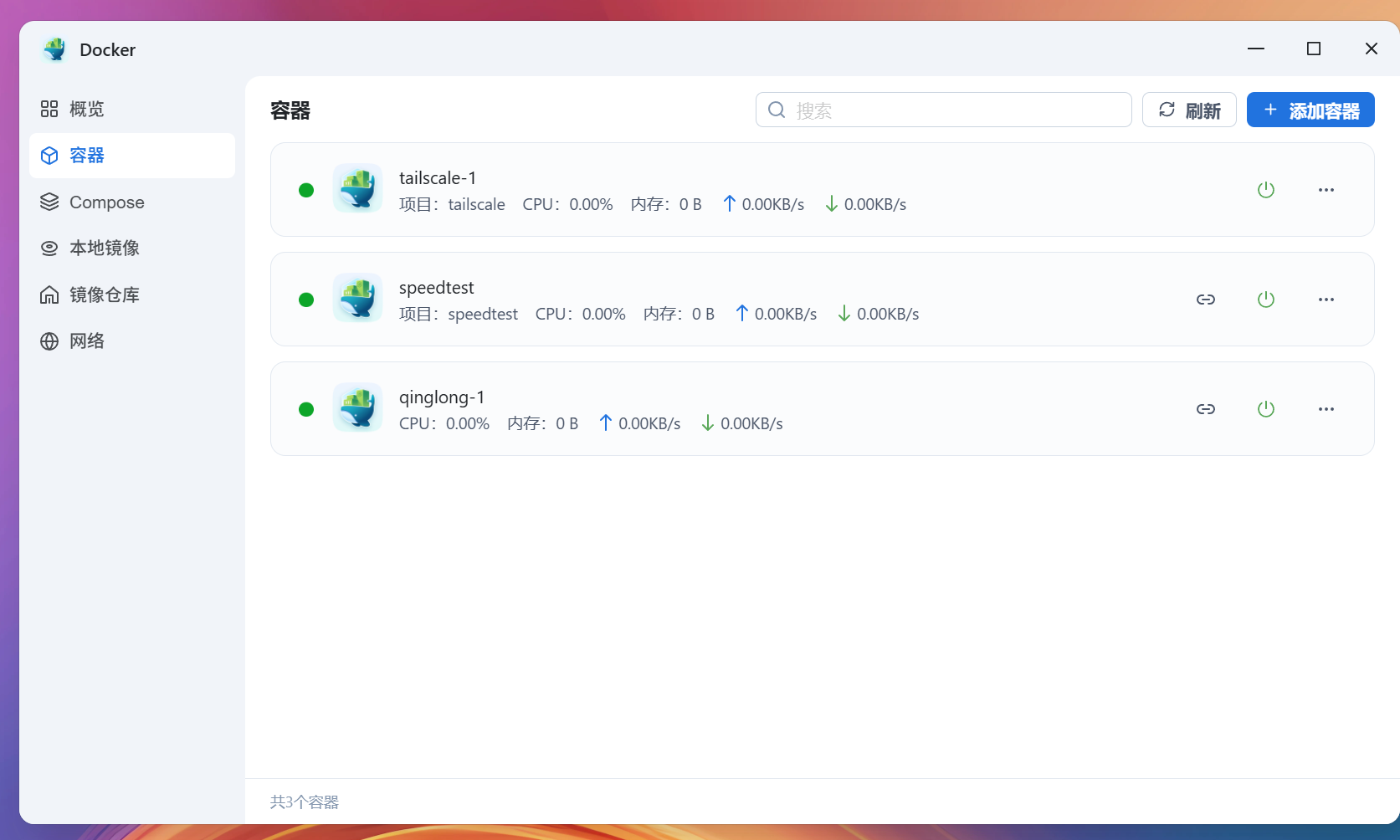Toggle power for the speedtest container
Viewport: 1400px width, 840px height.
(1266, 299)
